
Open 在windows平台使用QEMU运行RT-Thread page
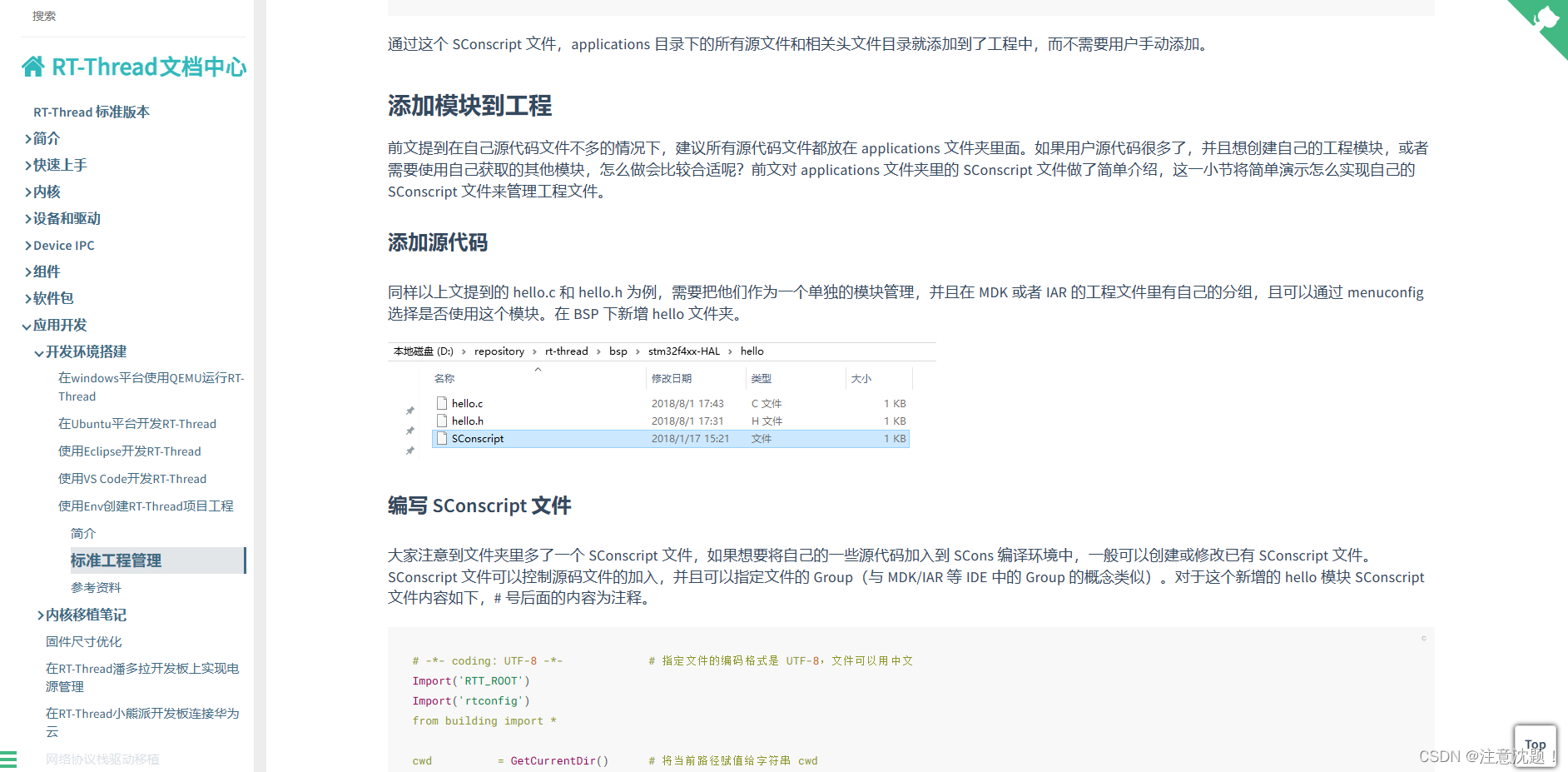[151, 387]
